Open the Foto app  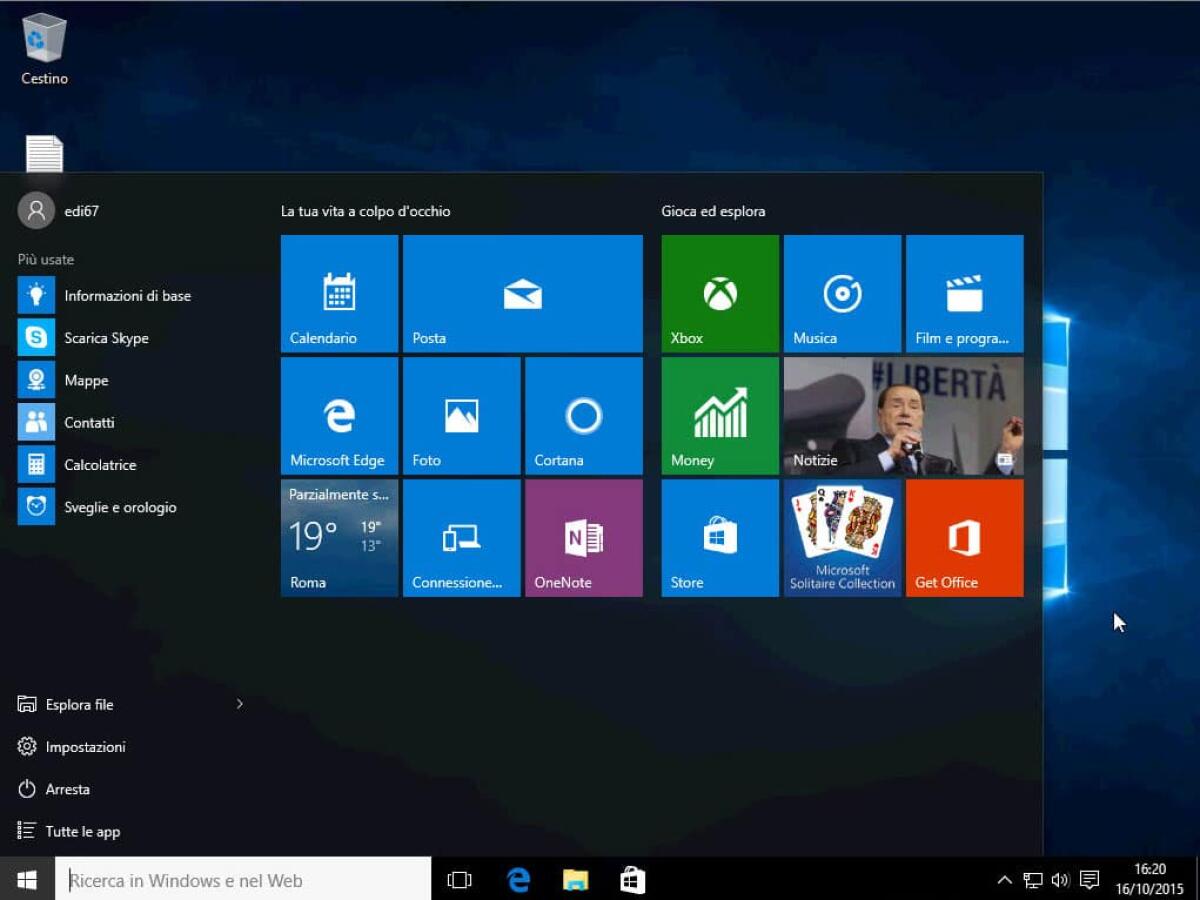pos(461,415)
